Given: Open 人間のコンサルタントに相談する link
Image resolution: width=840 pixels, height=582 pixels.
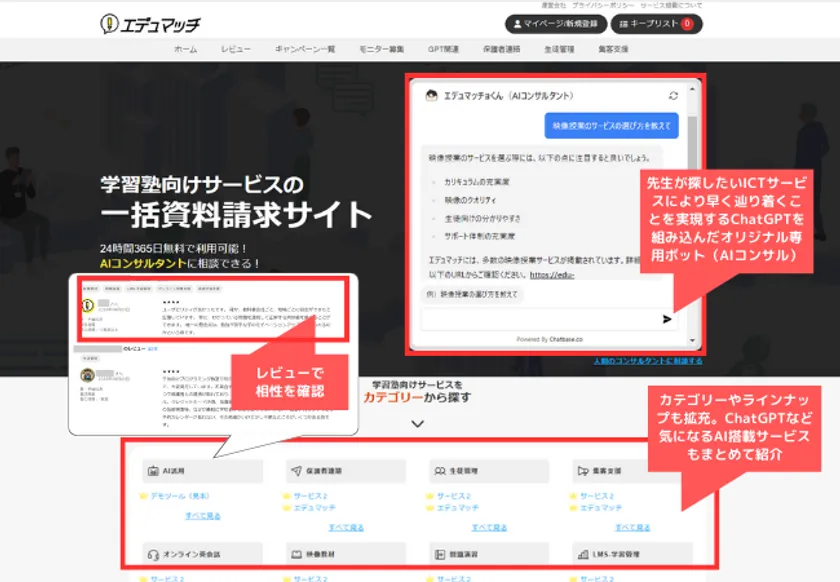Looking at the screenshot, I should coord(648,361).
